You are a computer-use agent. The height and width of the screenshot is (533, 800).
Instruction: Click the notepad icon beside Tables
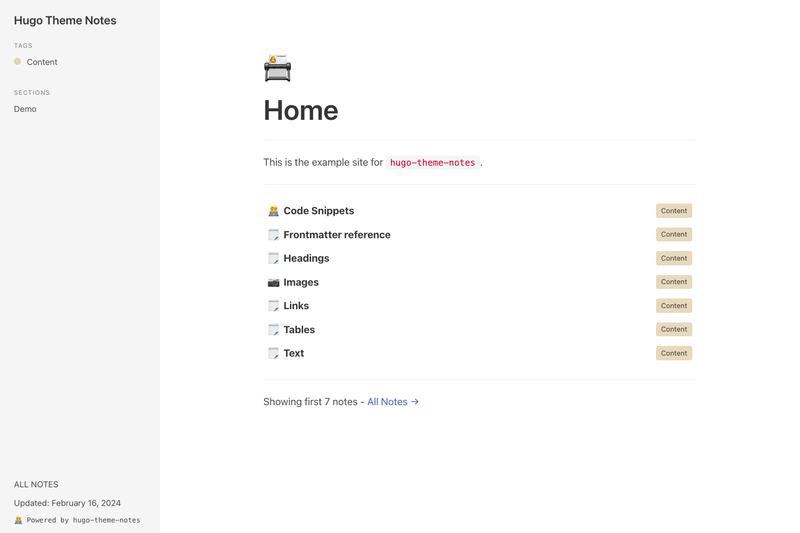273,329
